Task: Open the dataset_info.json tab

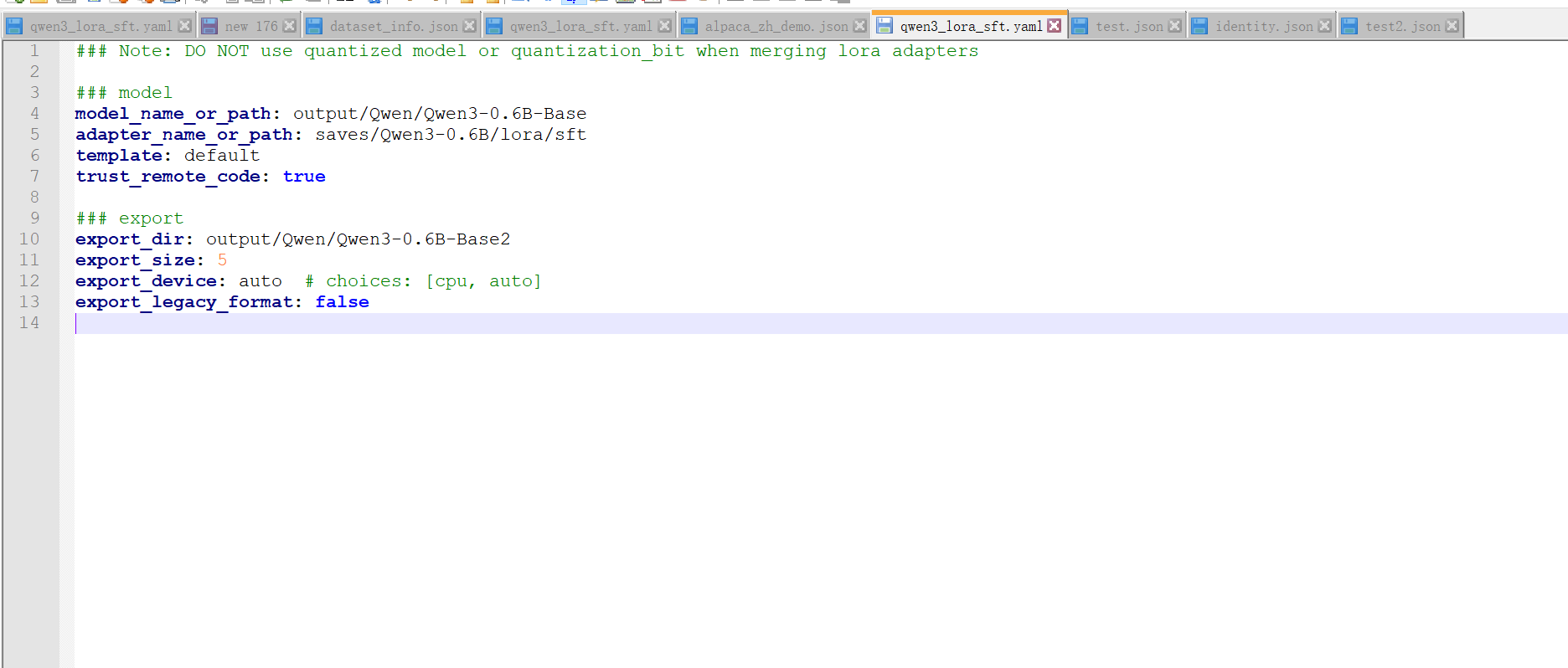Action: (394, 26)
